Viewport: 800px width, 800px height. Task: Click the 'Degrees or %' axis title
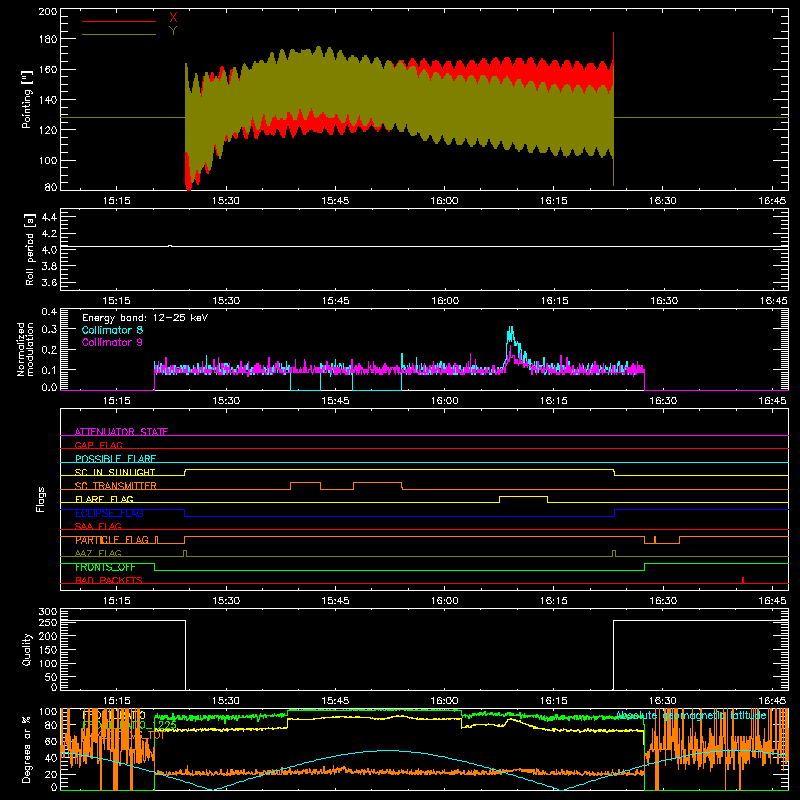point(27,749)
